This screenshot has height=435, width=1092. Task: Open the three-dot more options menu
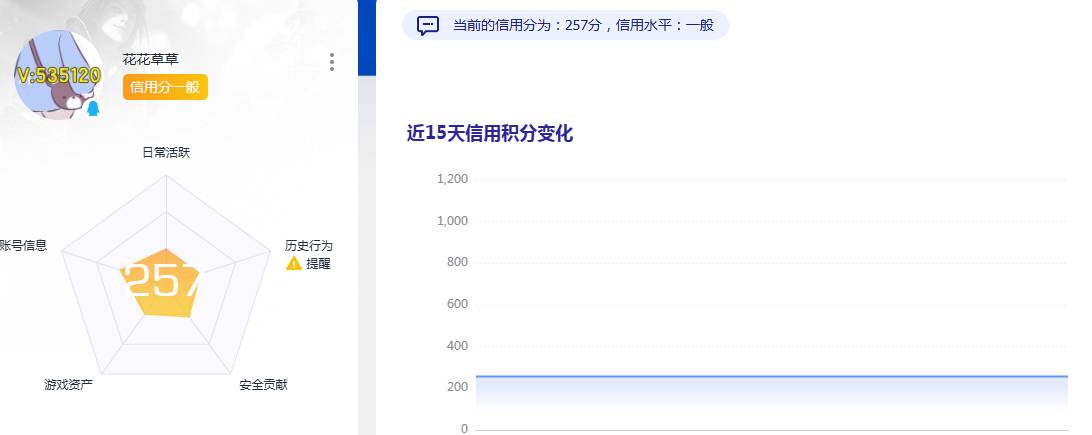332,62
